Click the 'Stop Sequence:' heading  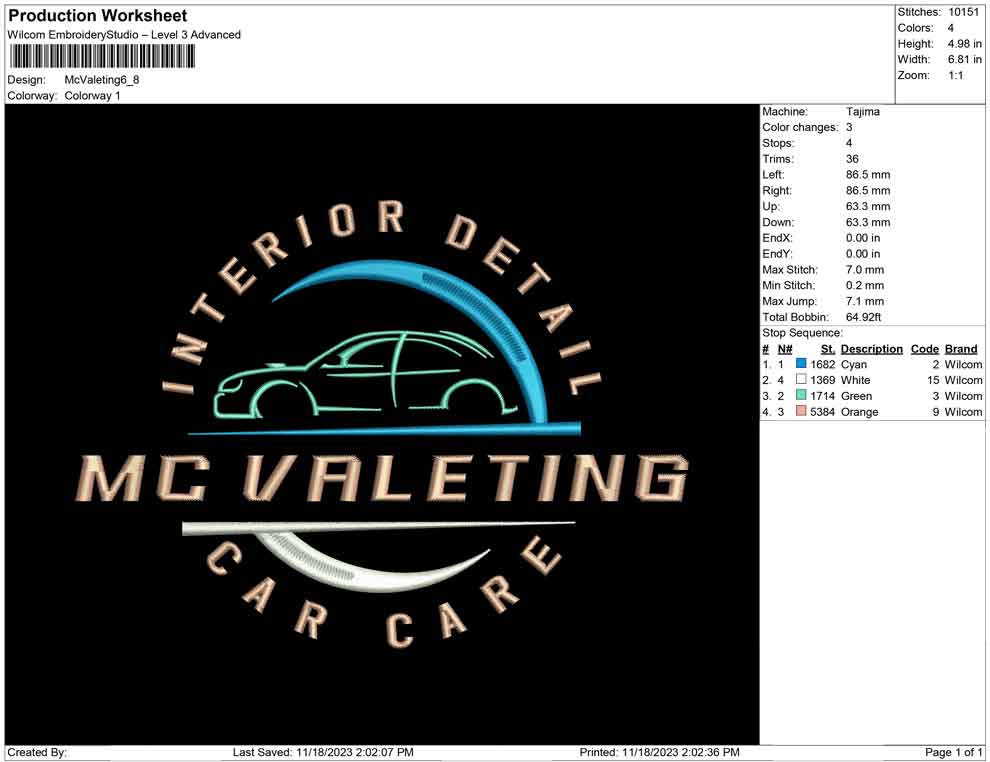coord(802,333)
